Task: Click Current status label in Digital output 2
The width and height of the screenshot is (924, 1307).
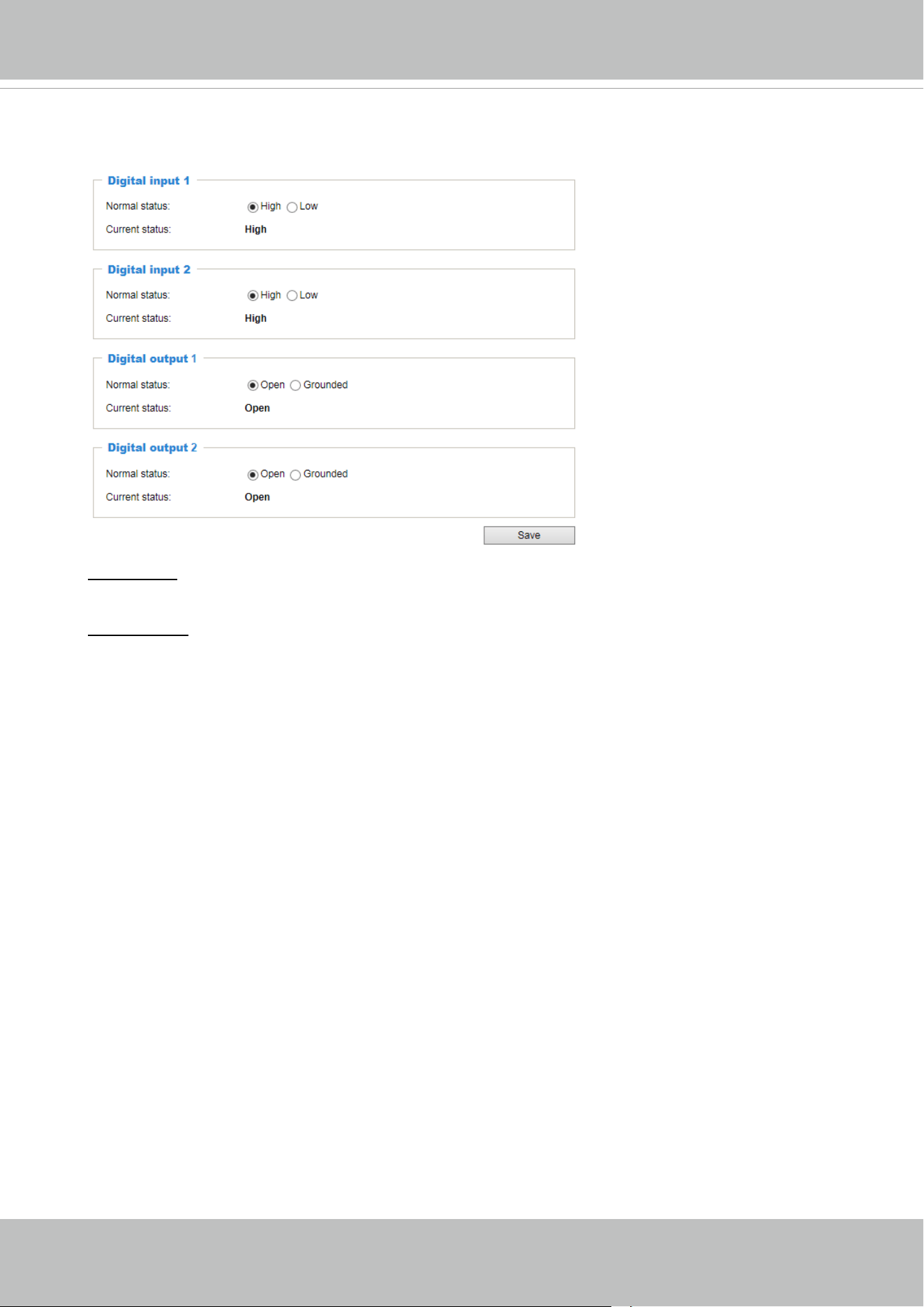Action: (x=138, y=497)
